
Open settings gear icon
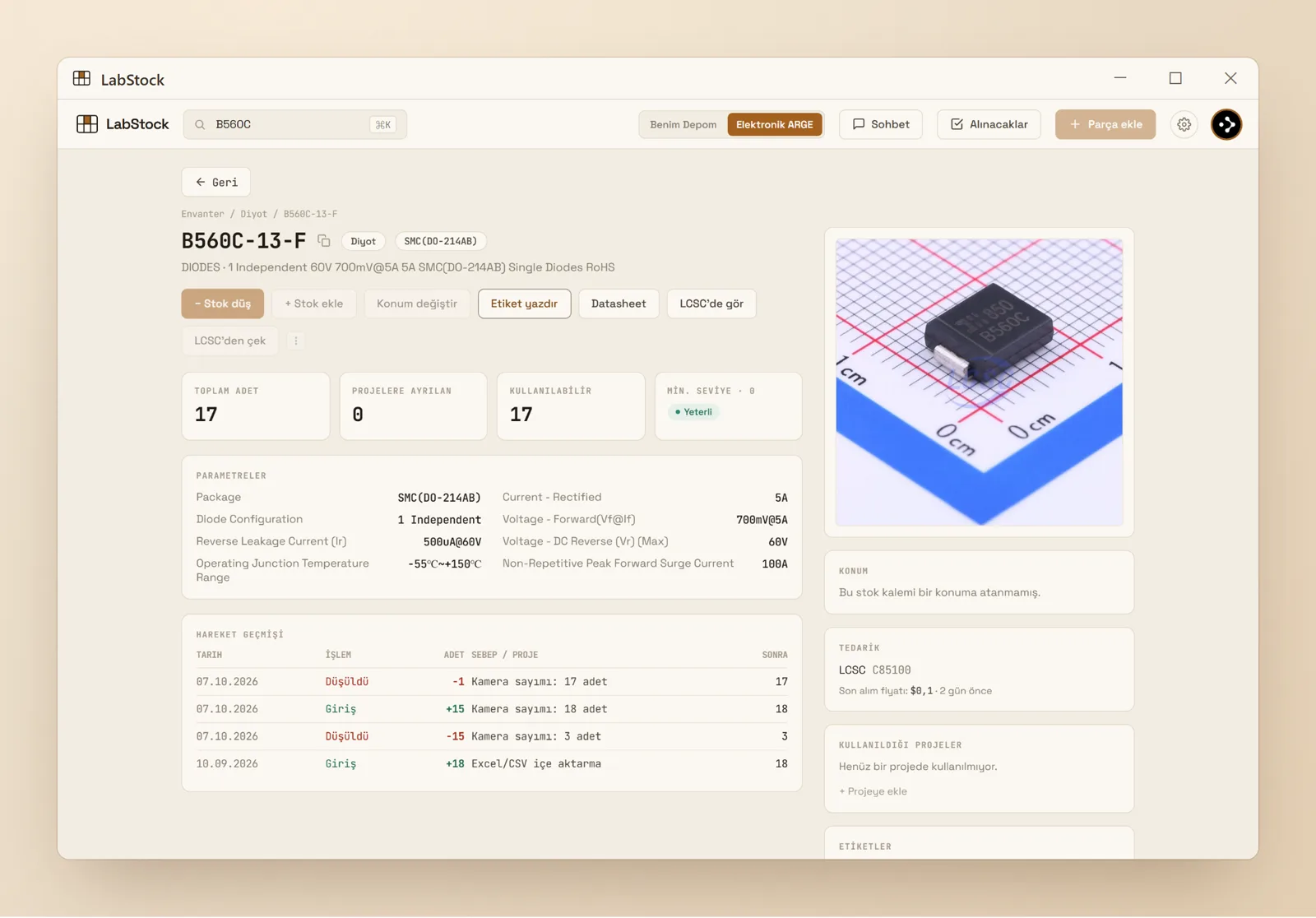(x=1184, y=124)
